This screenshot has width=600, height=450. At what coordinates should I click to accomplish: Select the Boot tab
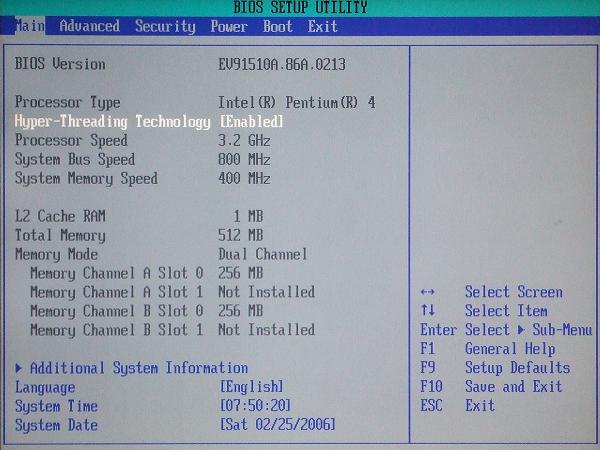pyautogui.click(x=278, y=26)
